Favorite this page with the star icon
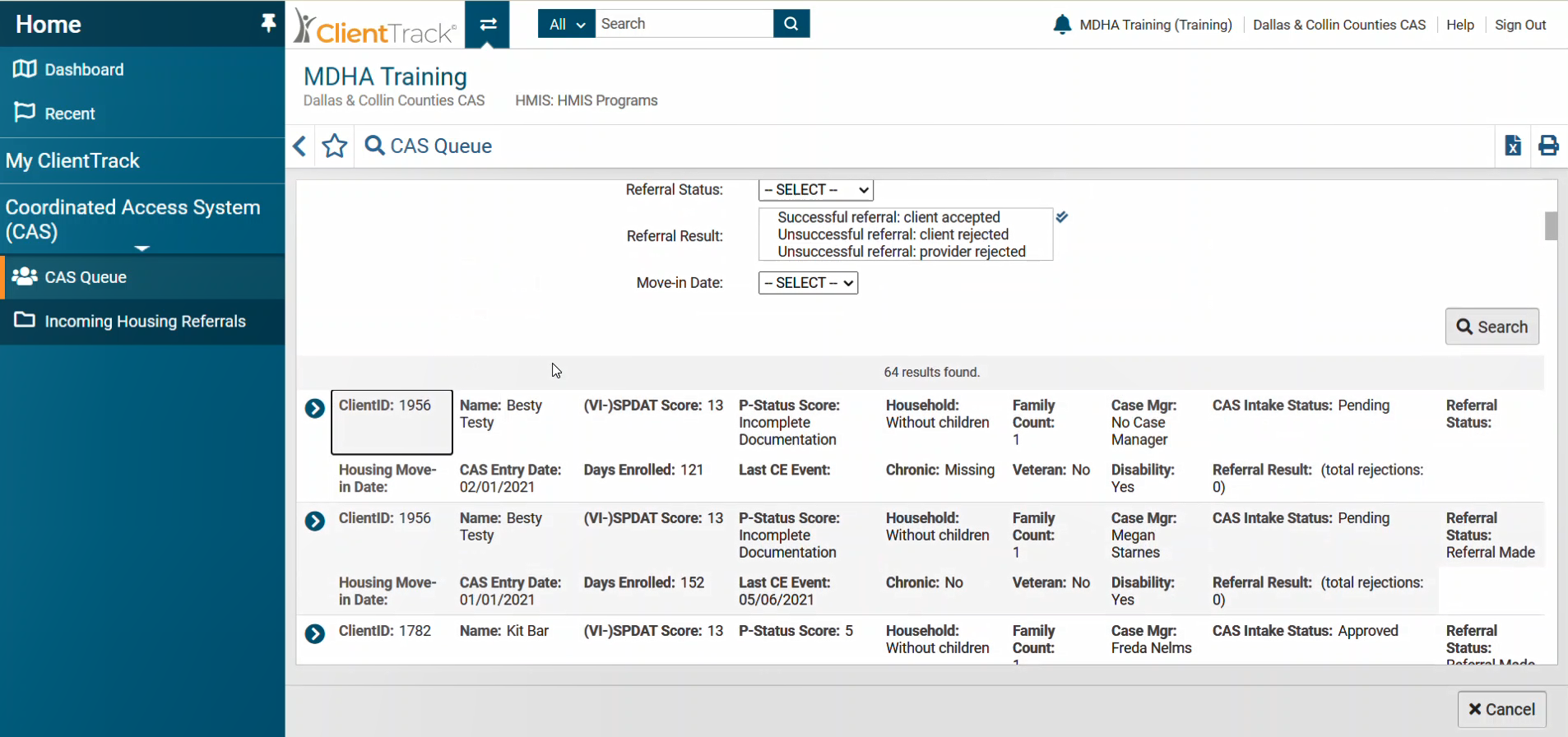Image resolution: width=1568 pixels, height=737 pixels. (335, 146)
